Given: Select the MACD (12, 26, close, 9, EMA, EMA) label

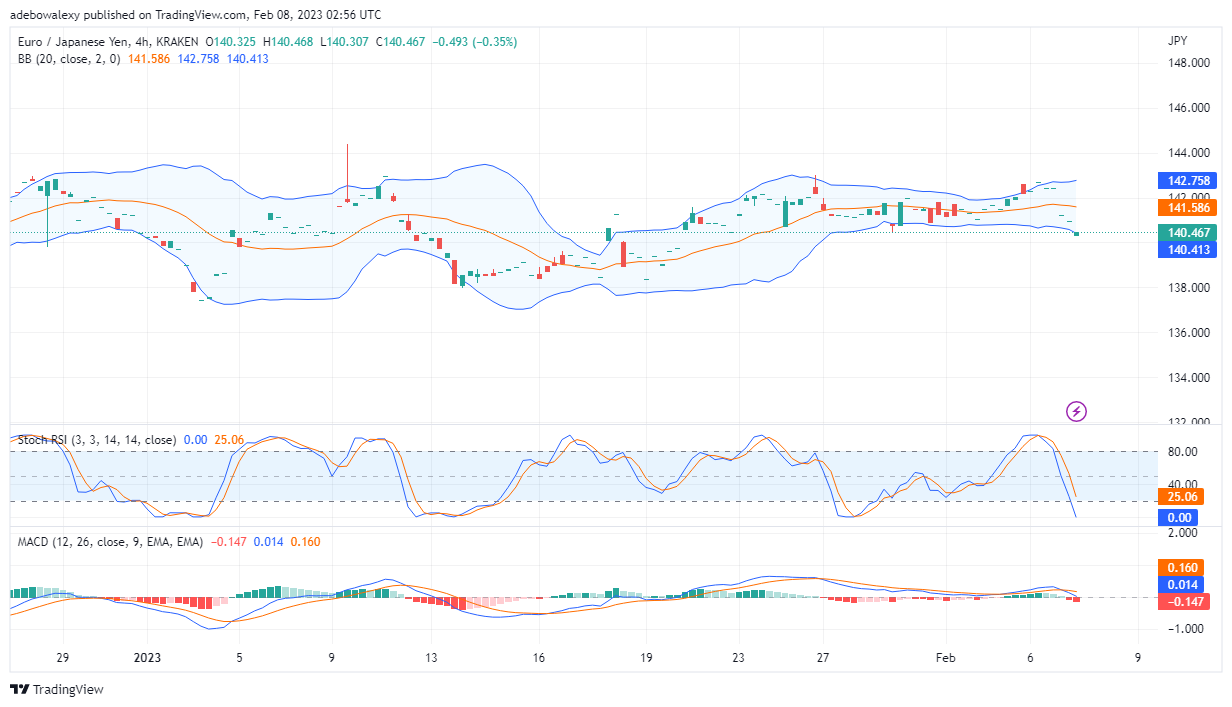Looking at the screenshot, I should coord(110,541).
